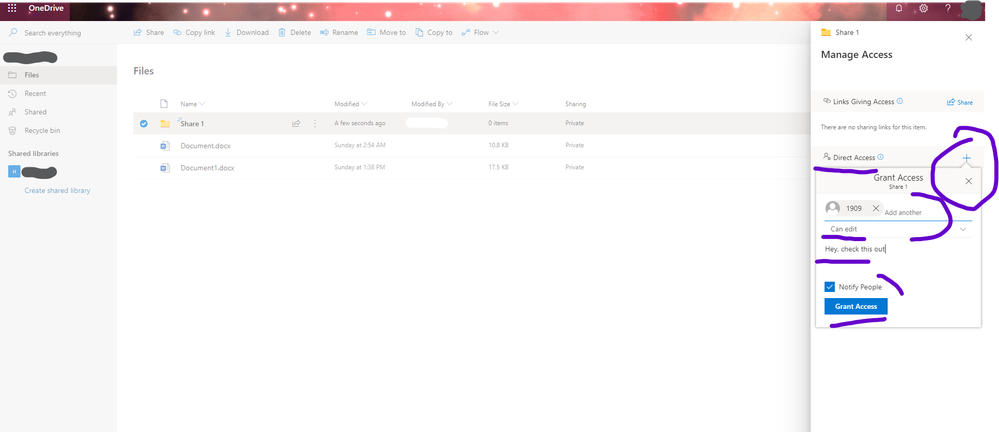Viewport: 999px width, 432px height.
Task: Click the Grant Access button
Action: pos(856,306)
